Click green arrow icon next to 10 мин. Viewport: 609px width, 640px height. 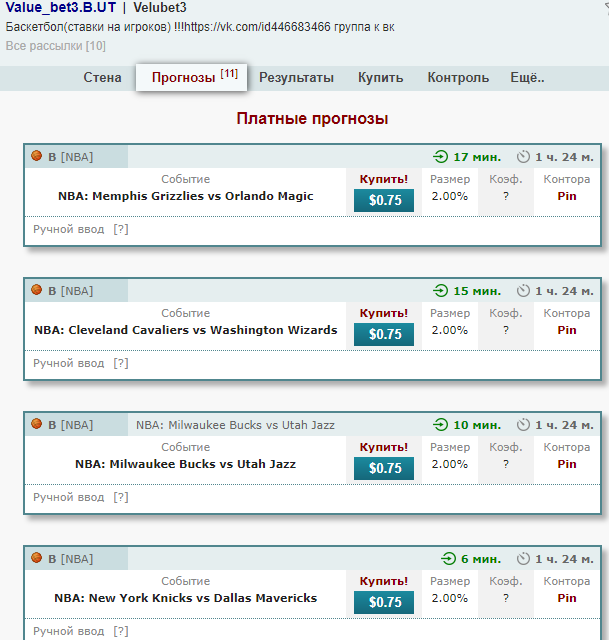440,424
